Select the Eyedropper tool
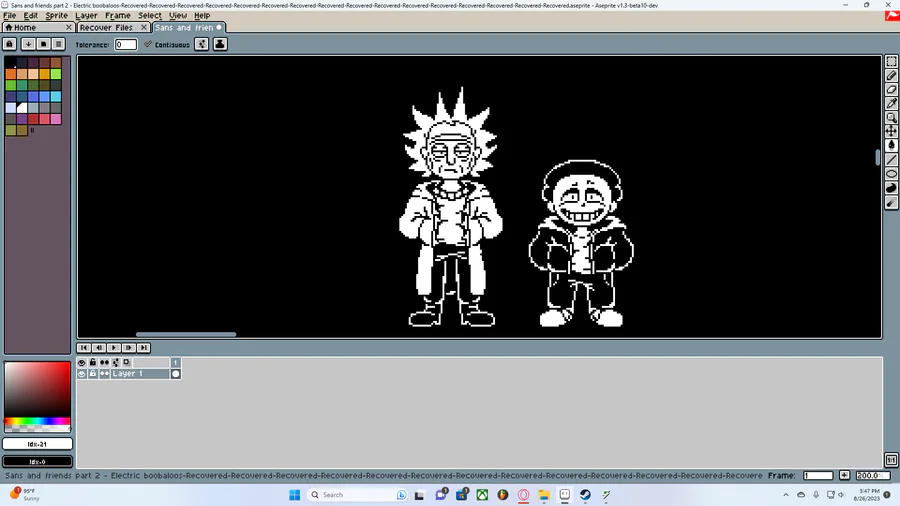Image resolution: width=900 pixels, height=506 pixels. [891, 103]
